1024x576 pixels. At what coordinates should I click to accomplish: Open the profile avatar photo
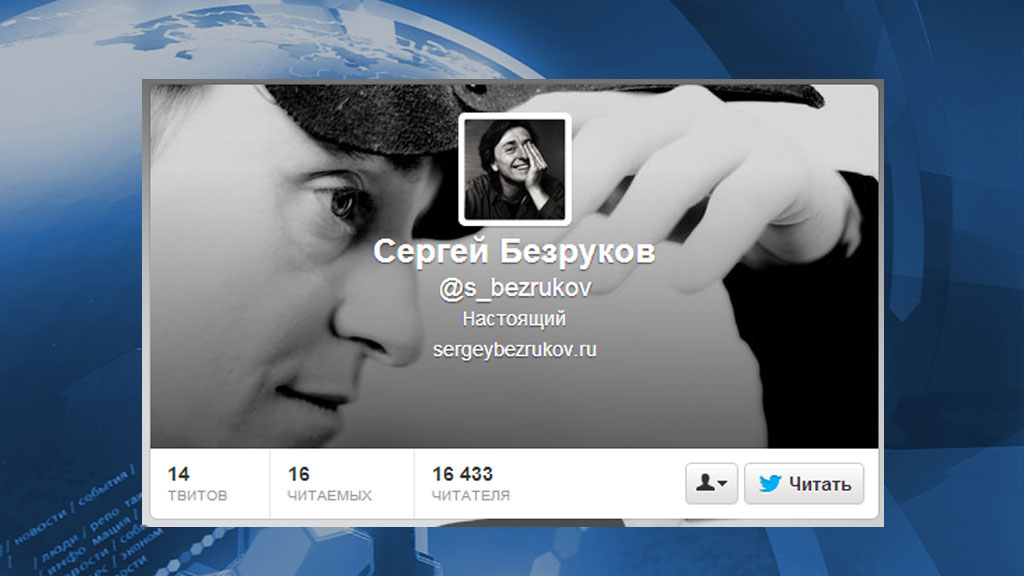coord(515,169)
